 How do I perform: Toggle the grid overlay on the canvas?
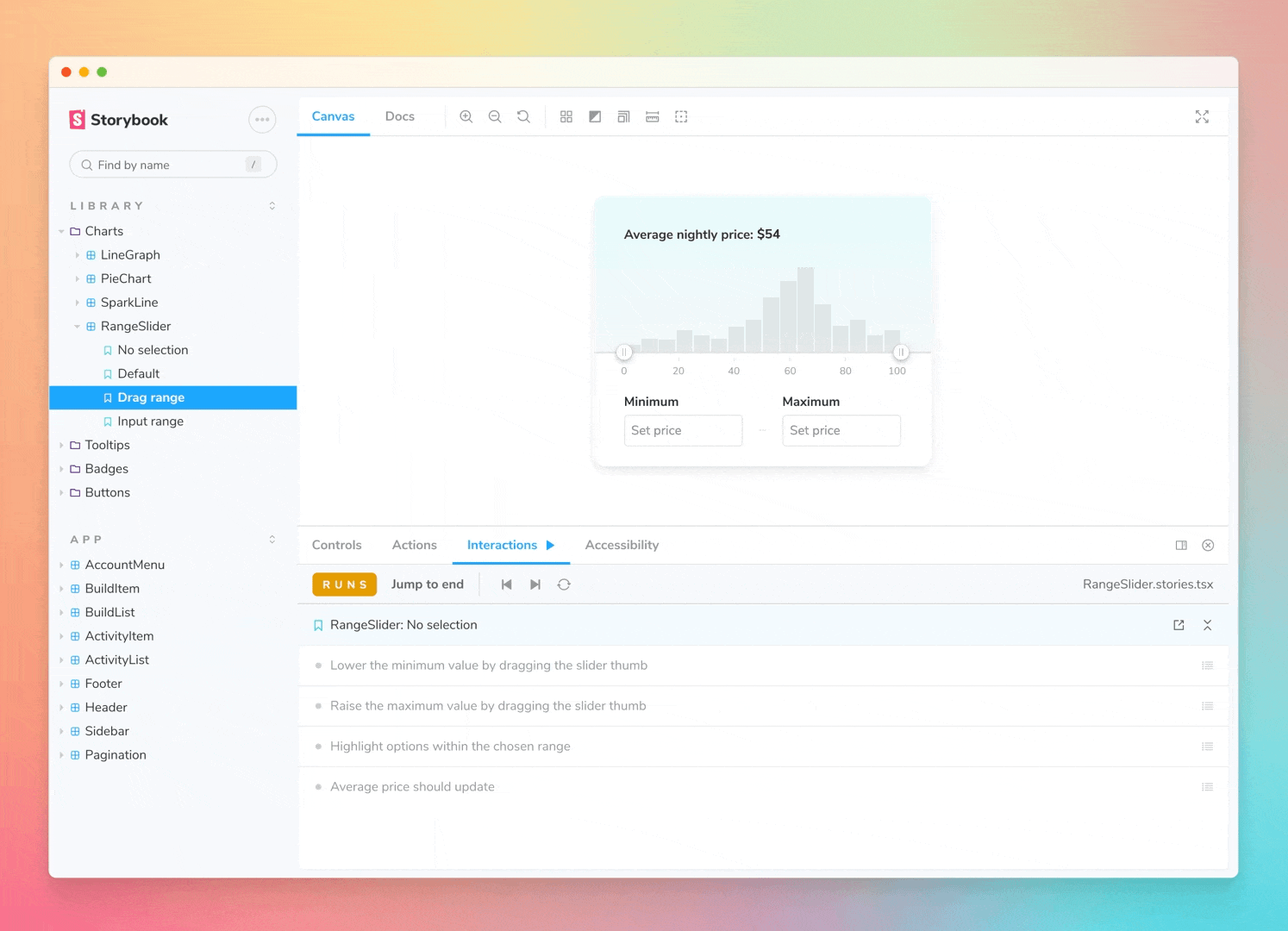[x=566, y=116]
